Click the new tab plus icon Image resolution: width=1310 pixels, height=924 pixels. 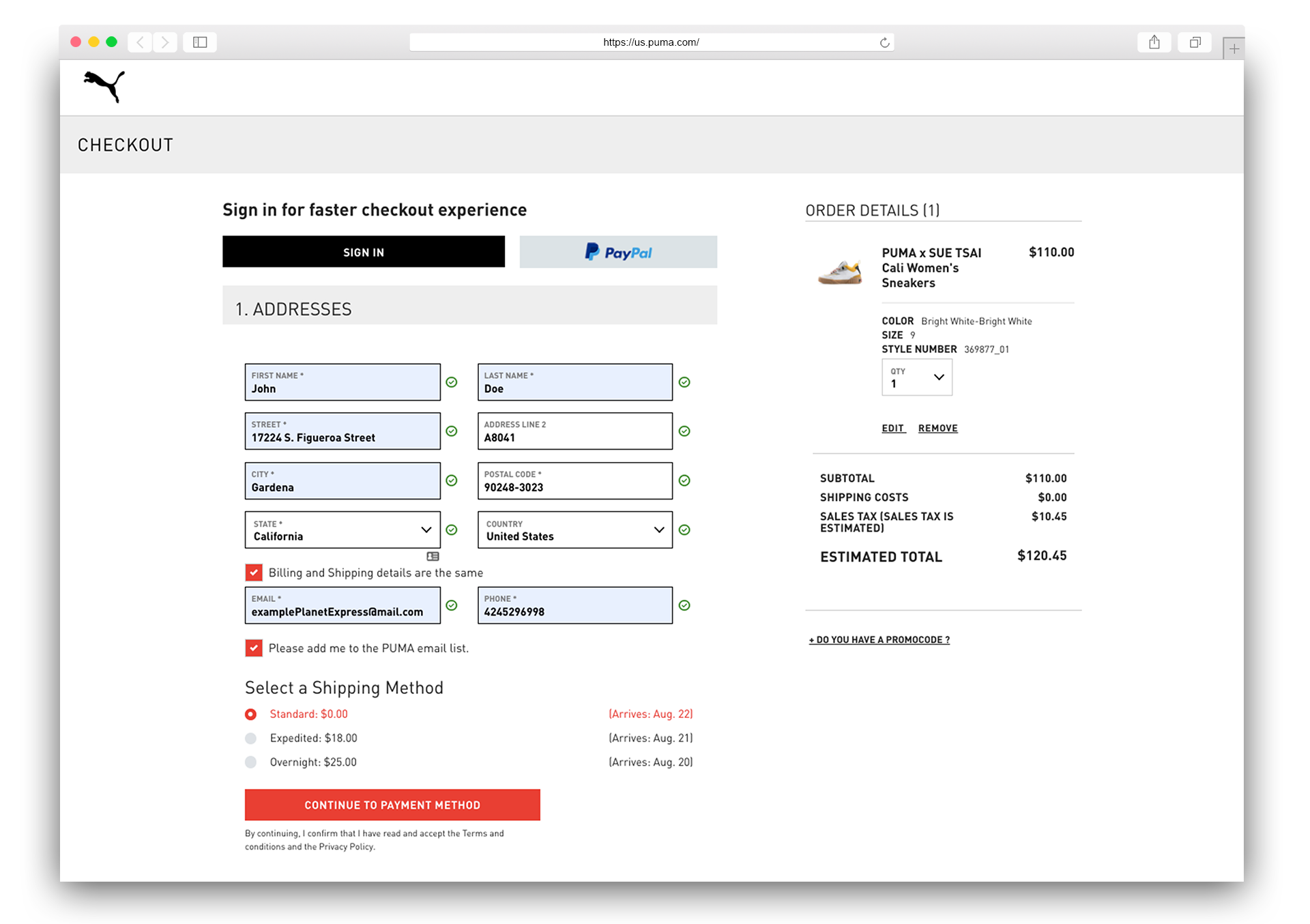[x=1234, y=48]
